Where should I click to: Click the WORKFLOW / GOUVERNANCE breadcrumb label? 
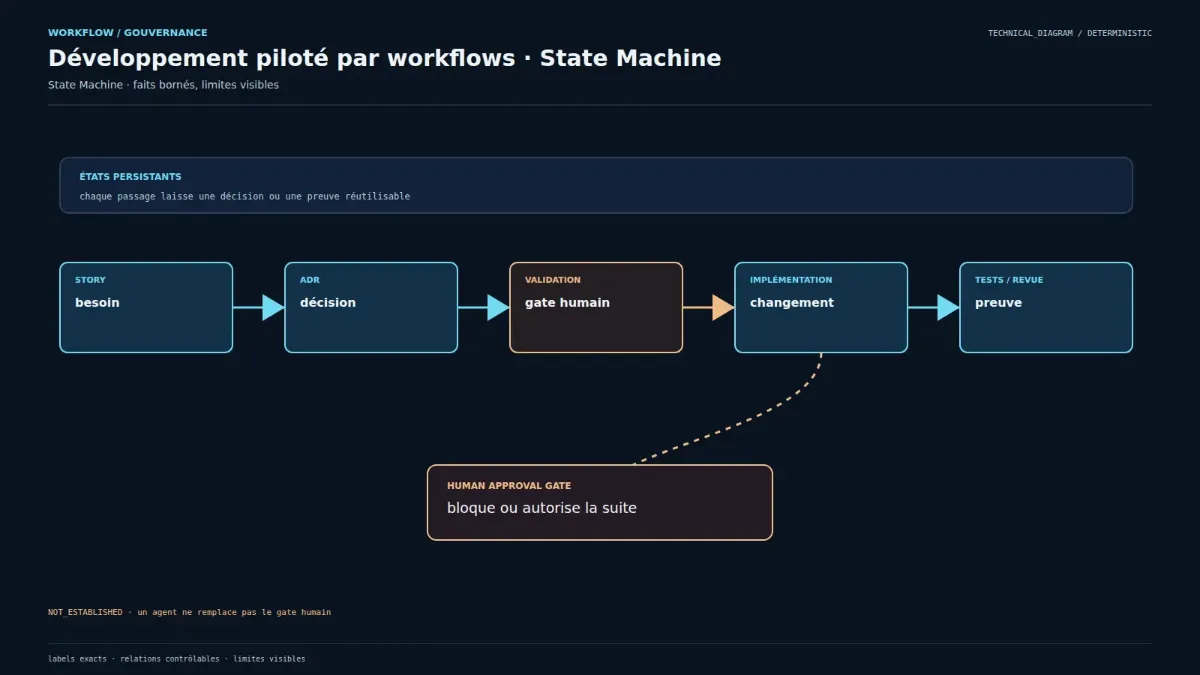[x=128, y=33]
